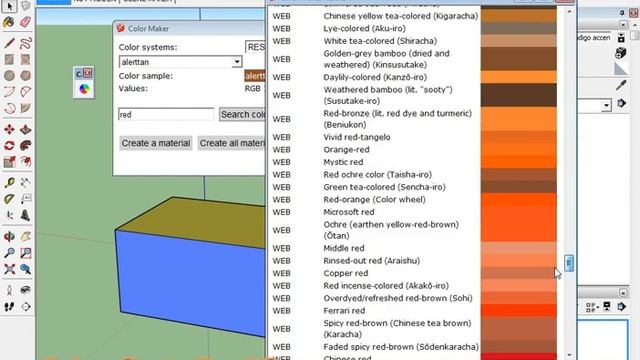Click the color list scroll-down arrow

[x=569, y=355]
